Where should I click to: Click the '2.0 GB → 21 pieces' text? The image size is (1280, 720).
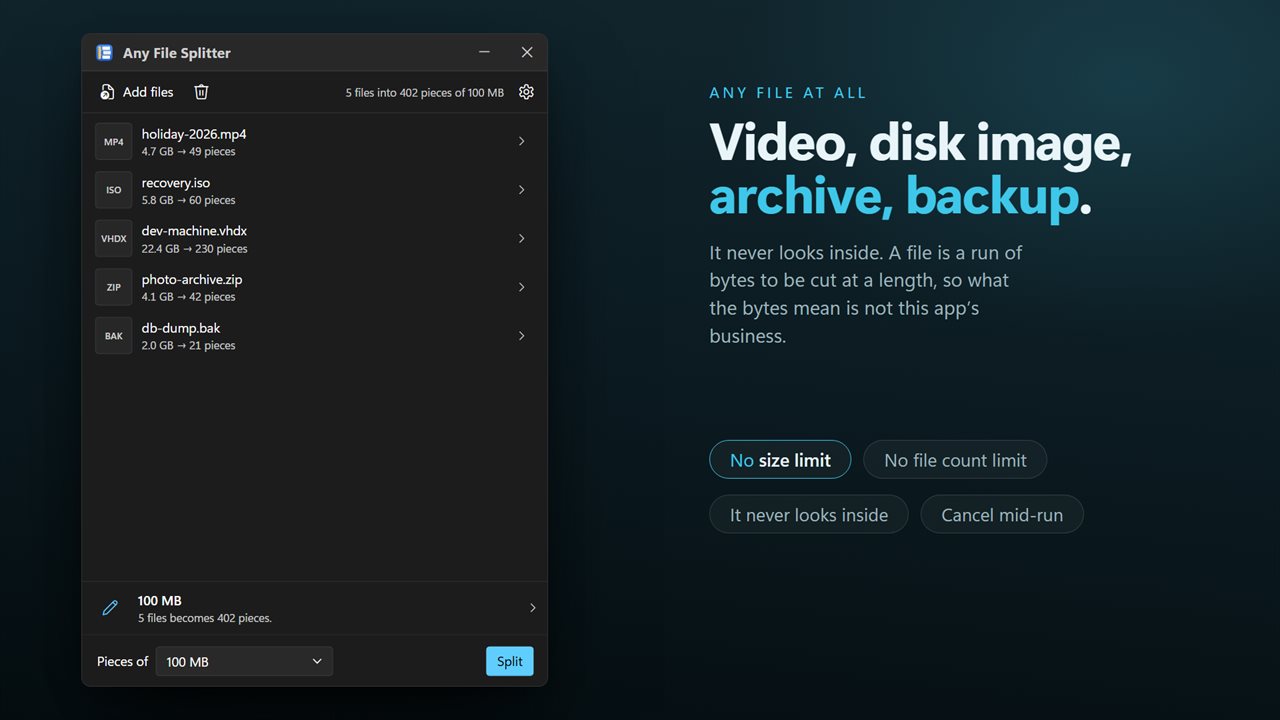(x=189, y=346)
